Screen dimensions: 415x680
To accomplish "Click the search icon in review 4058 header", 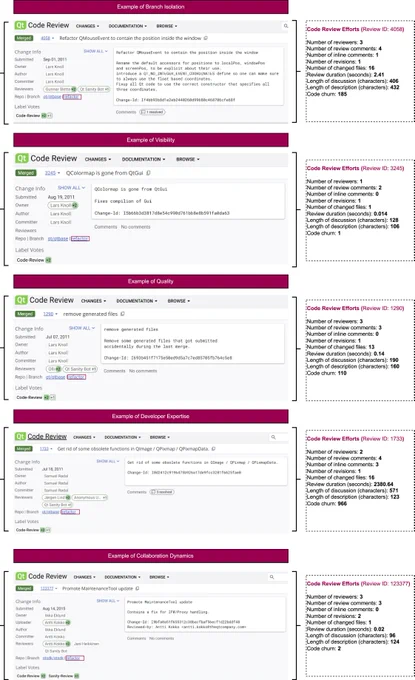I will 286,26.
